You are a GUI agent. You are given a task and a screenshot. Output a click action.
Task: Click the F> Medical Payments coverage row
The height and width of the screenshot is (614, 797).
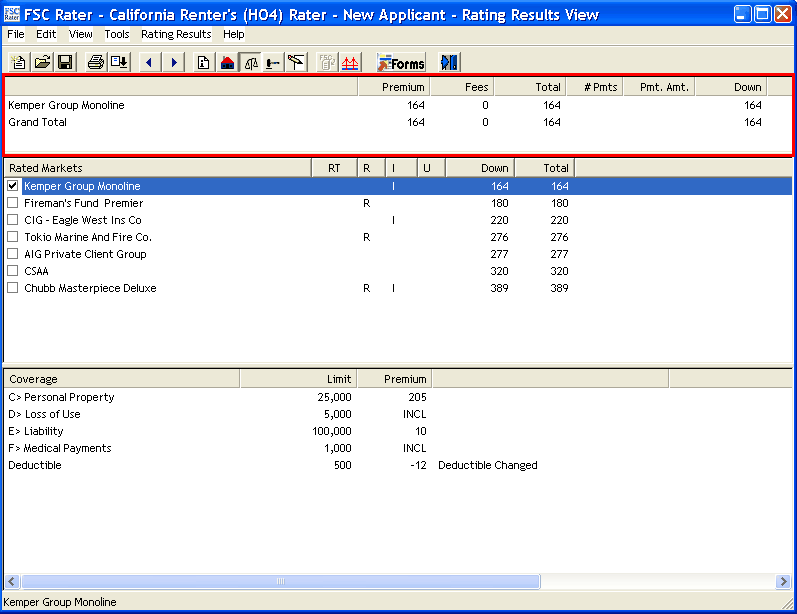point(398,448)
